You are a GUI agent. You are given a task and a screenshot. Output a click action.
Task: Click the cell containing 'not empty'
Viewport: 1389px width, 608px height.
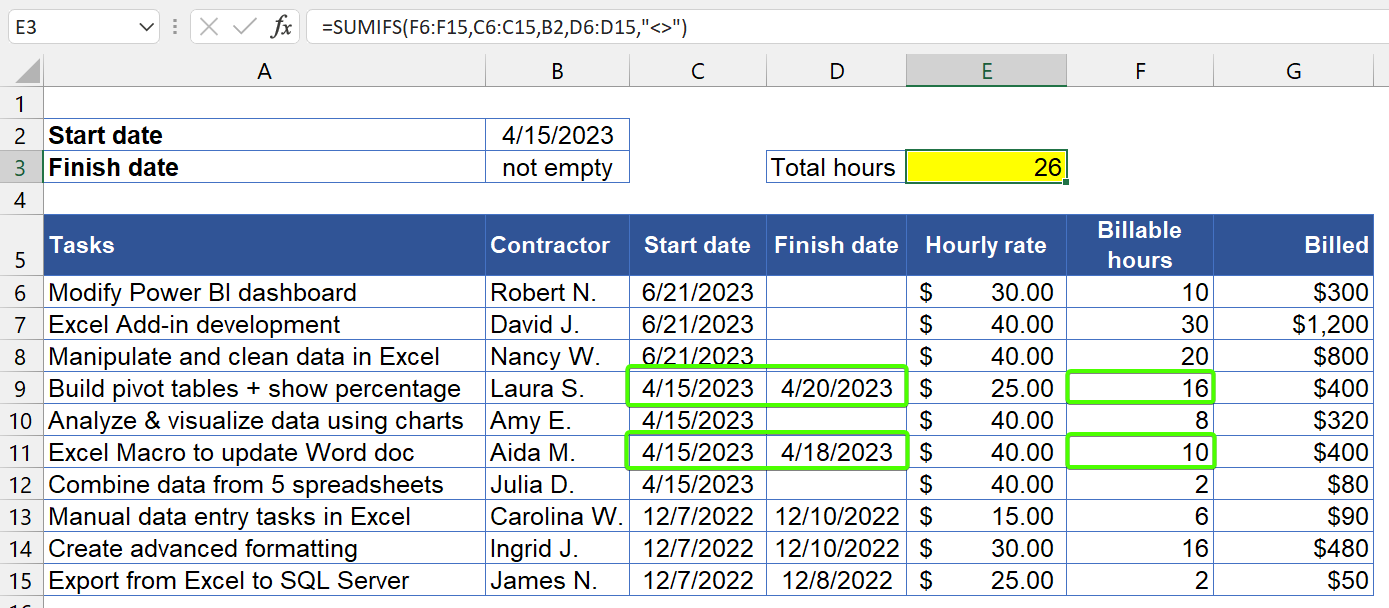[x=556, y=167]
